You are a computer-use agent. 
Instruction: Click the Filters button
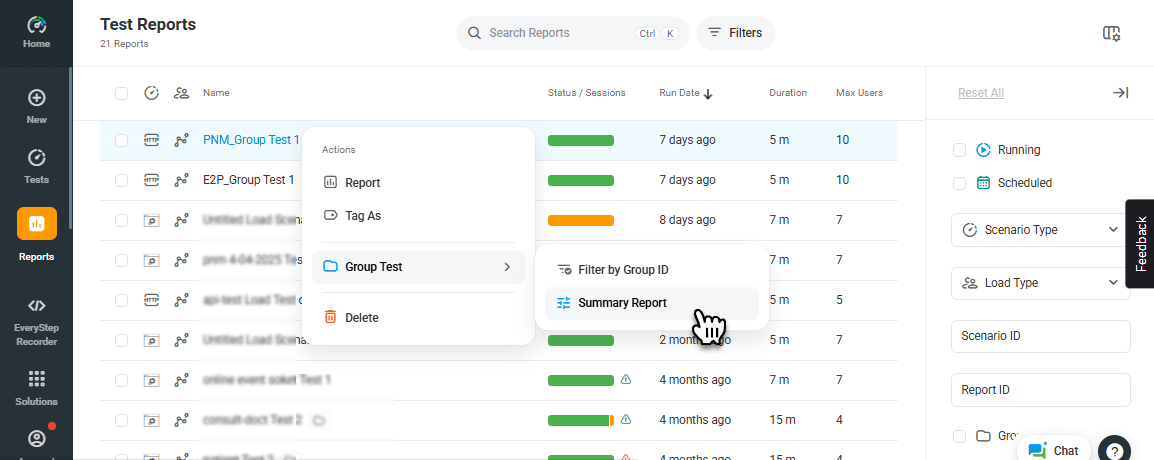coord(735,33)
